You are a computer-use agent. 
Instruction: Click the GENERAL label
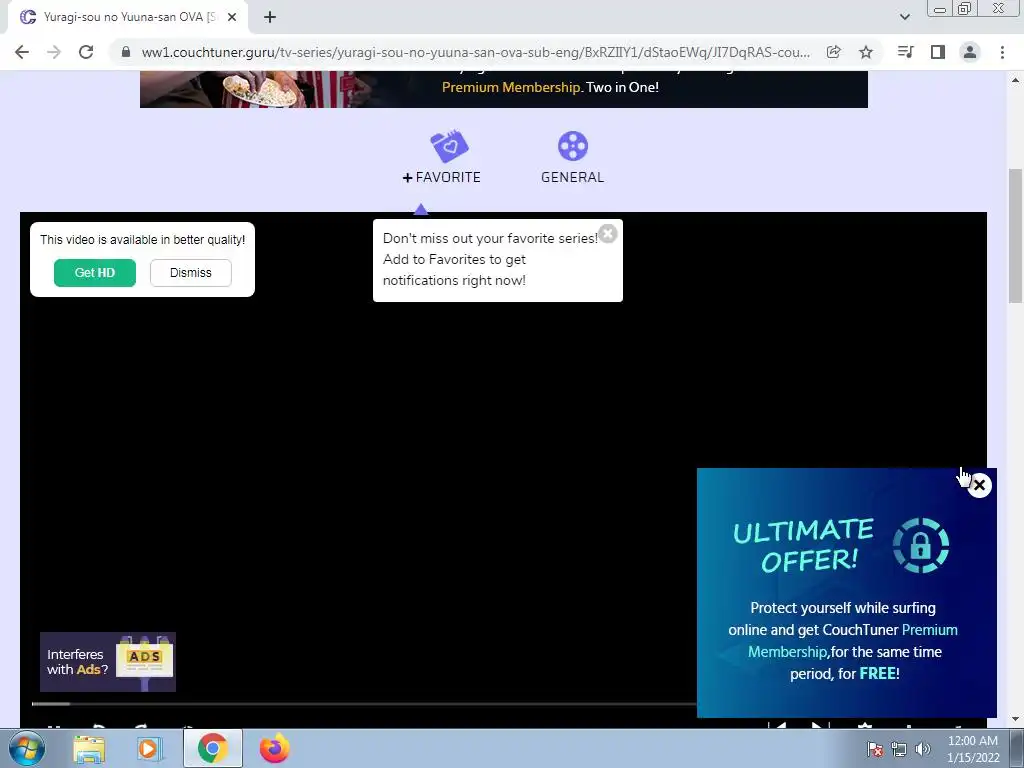(x=573, y=178)
